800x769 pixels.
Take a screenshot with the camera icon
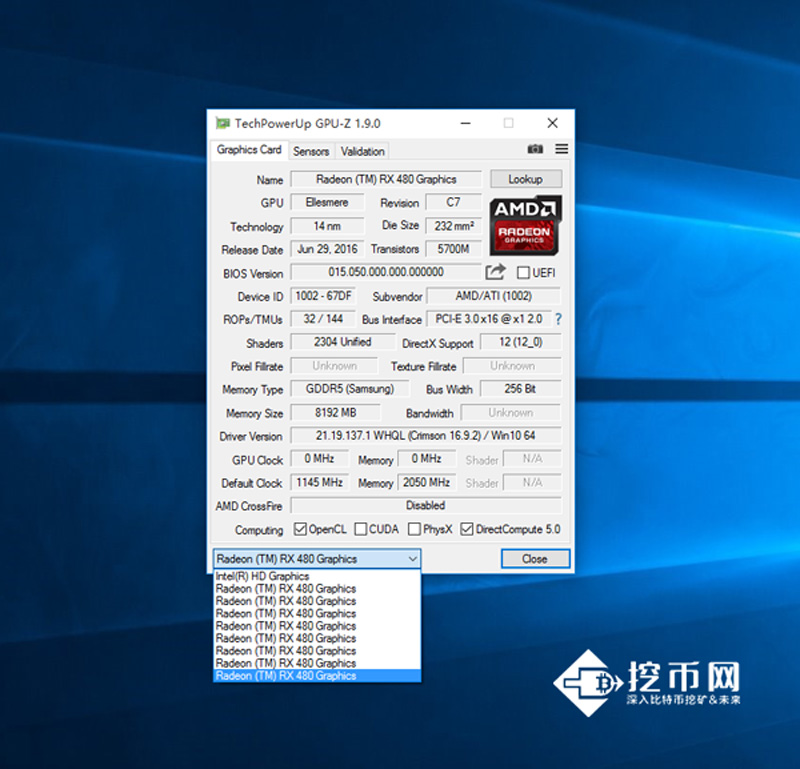[535, 149]
